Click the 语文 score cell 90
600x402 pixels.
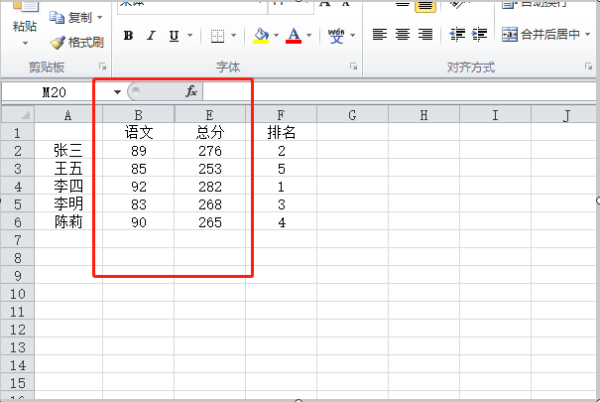point(139,222)
